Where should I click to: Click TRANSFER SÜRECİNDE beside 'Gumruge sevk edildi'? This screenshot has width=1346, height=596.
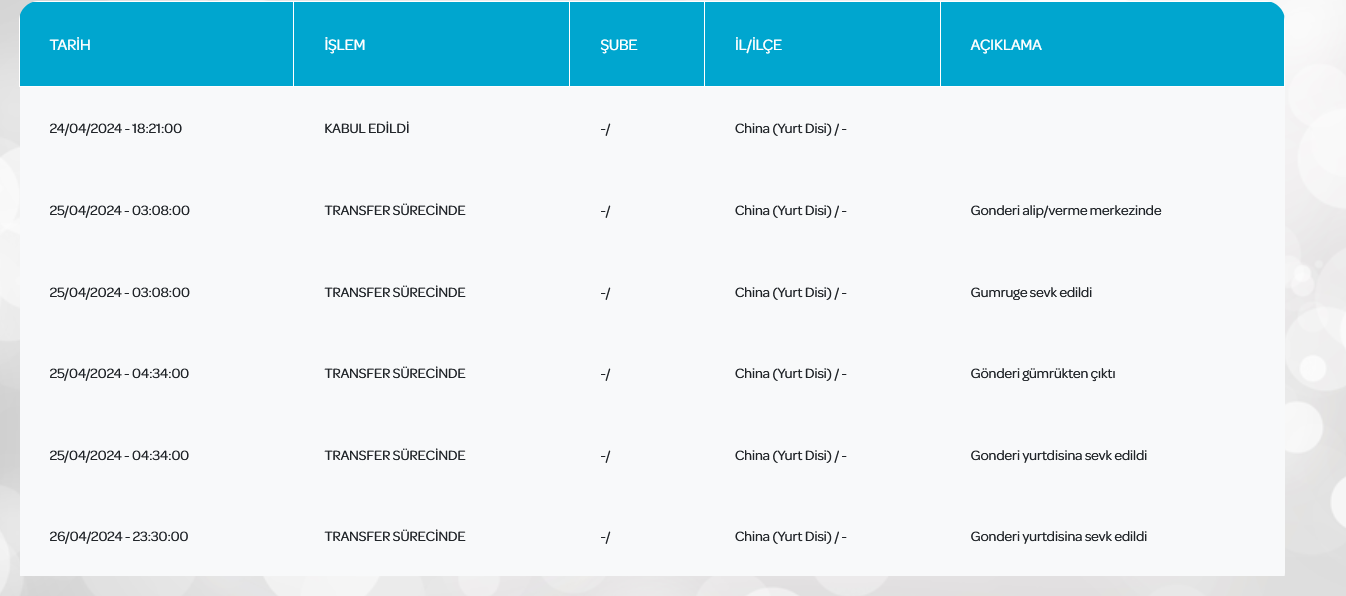coord(395,292)
